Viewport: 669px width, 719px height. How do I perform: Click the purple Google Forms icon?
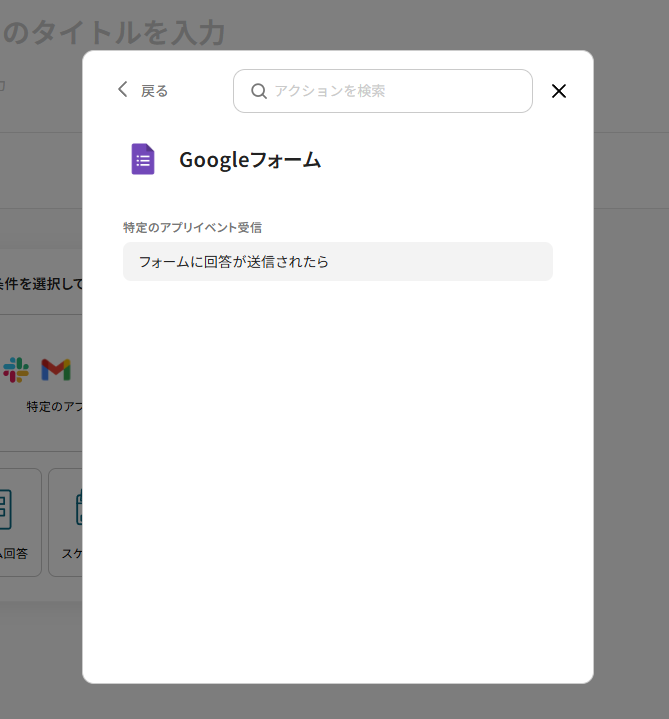click(143, 159)
